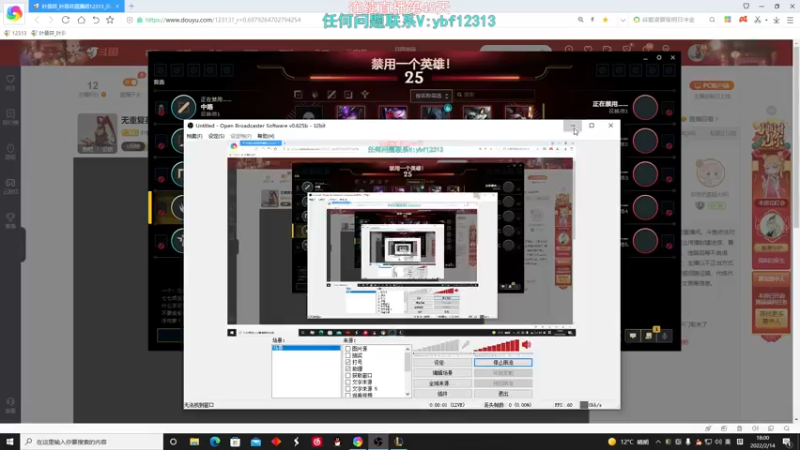Expand the address bar dropdown arrow
This screenshot has width=800, height=450.
pos(622,20)
